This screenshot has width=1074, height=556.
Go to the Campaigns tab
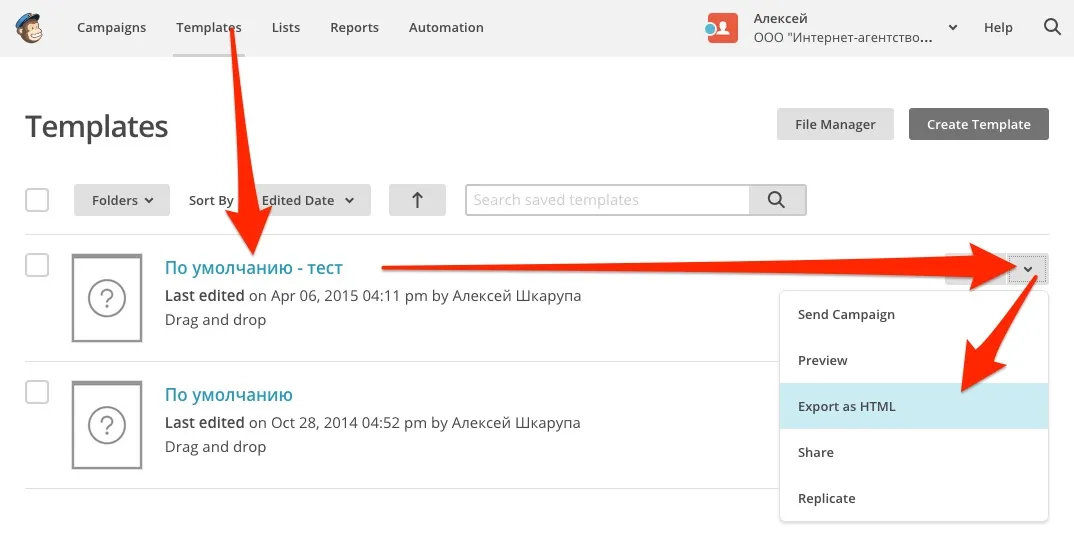[x=111, y=28]
